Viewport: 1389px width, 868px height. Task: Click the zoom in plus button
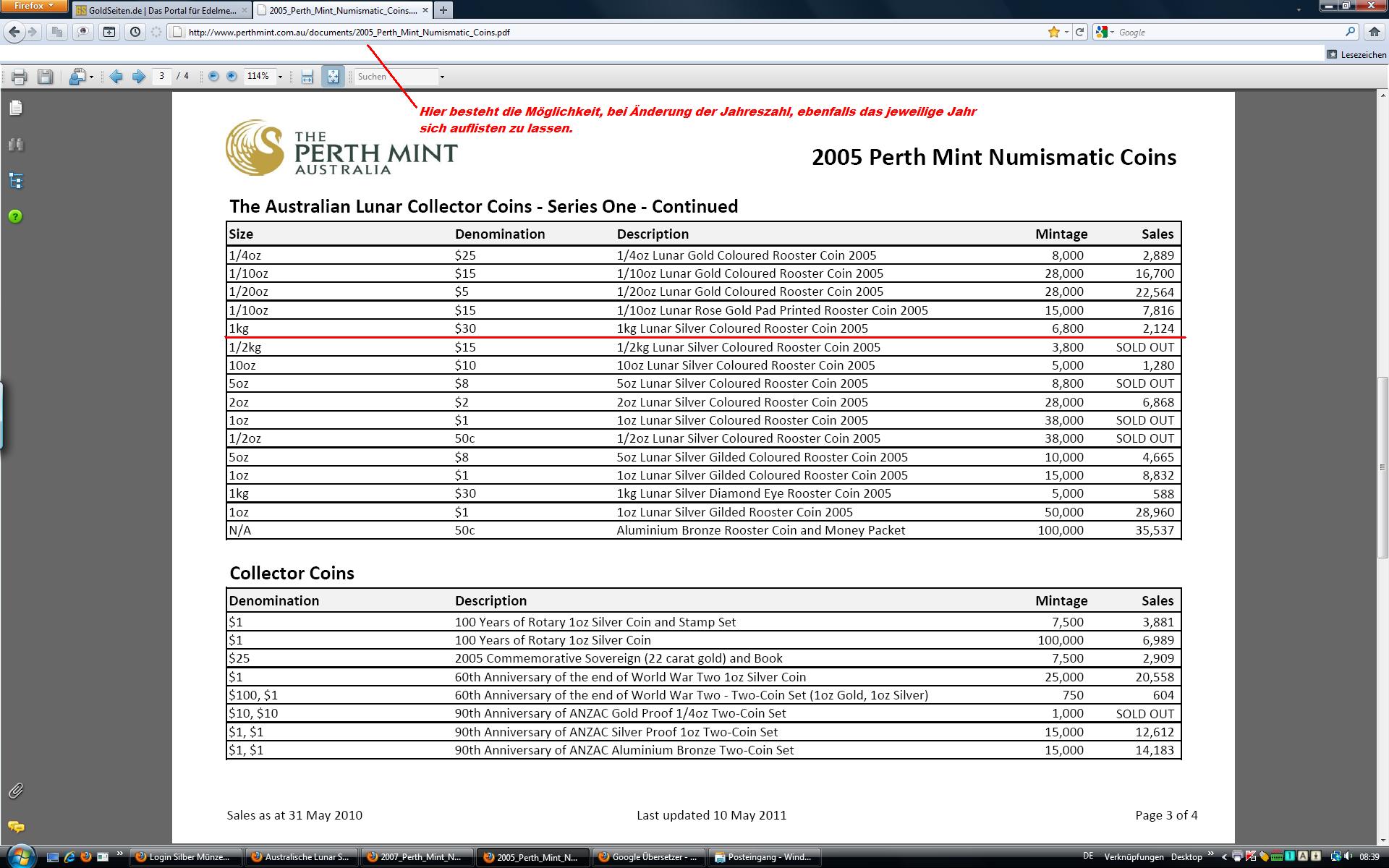coord(231,77)
